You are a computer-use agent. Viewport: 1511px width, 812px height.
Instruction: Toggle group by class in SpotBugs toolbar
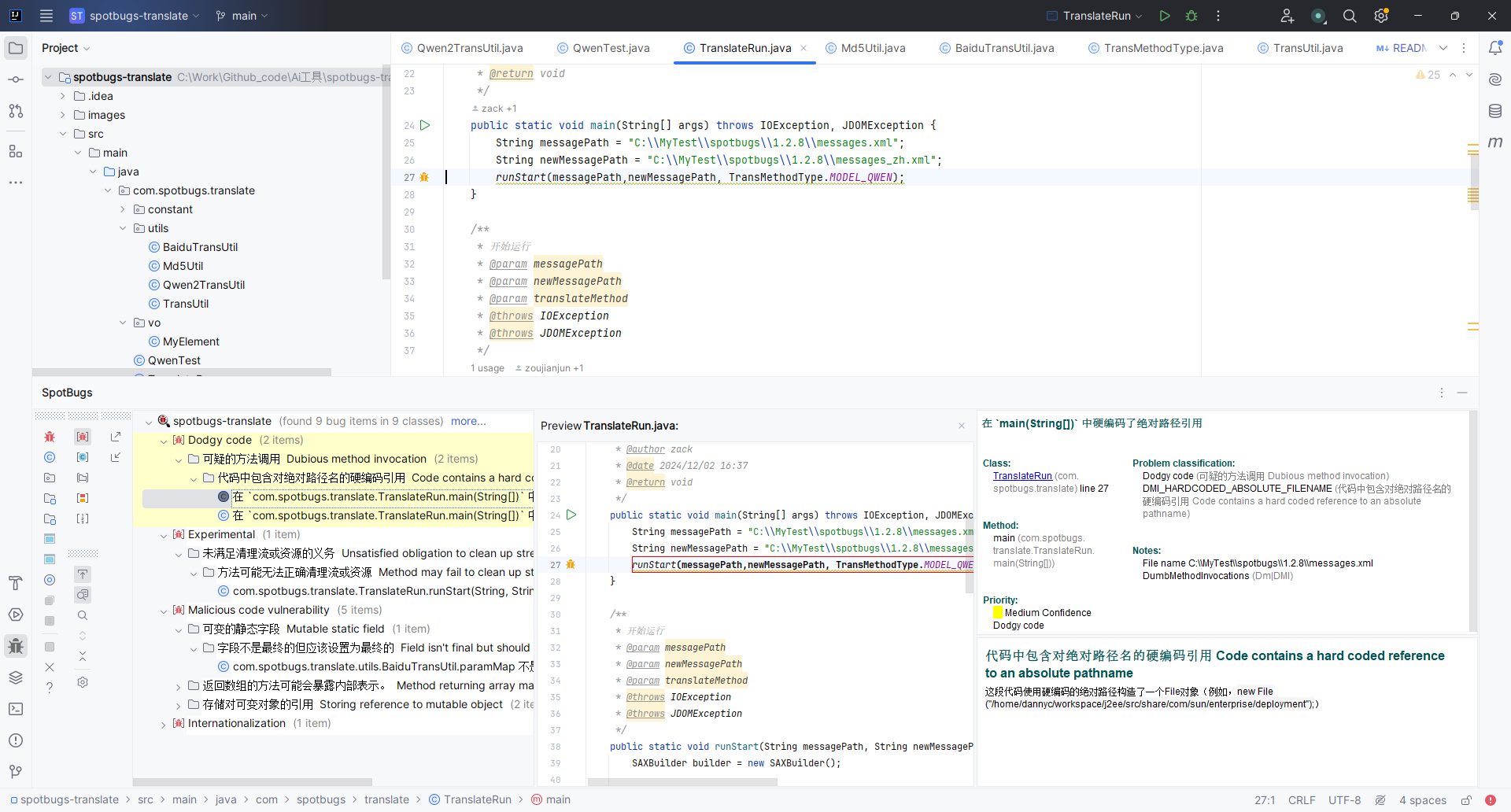click(83, 457)
